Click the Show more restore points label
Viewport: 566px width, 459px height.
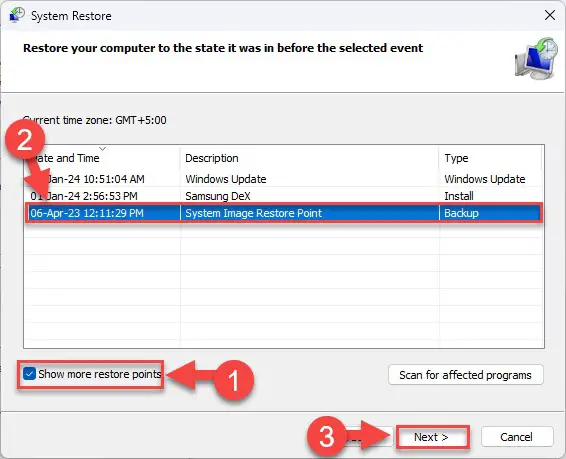click(100, 374)
